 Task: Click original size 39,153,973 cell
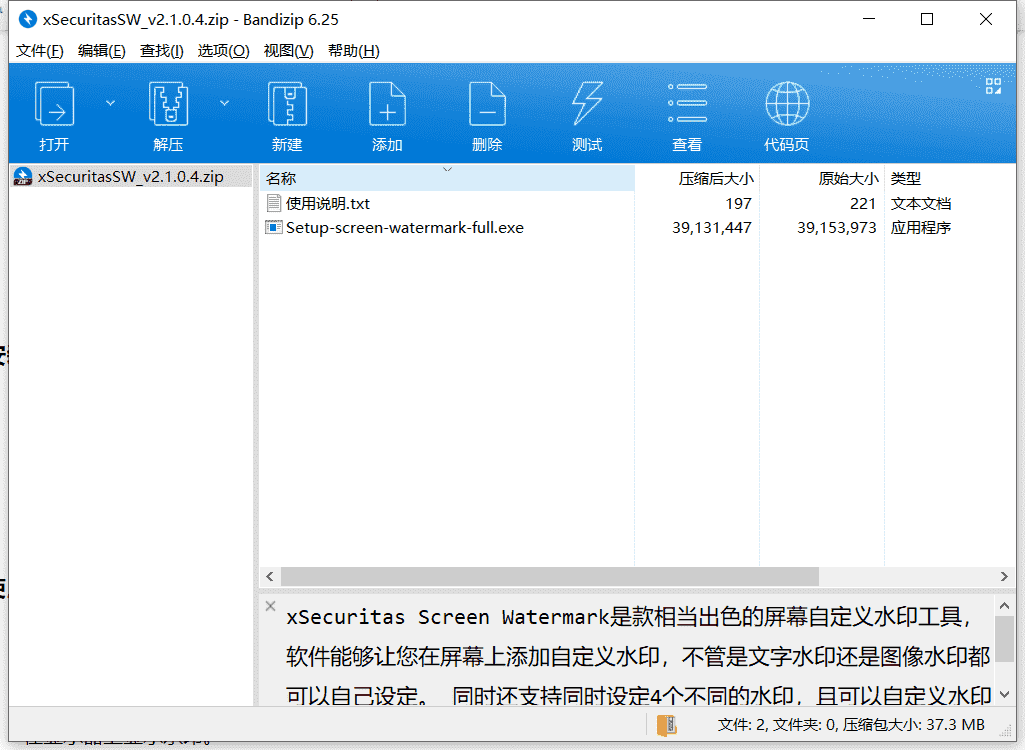(837, 228)
